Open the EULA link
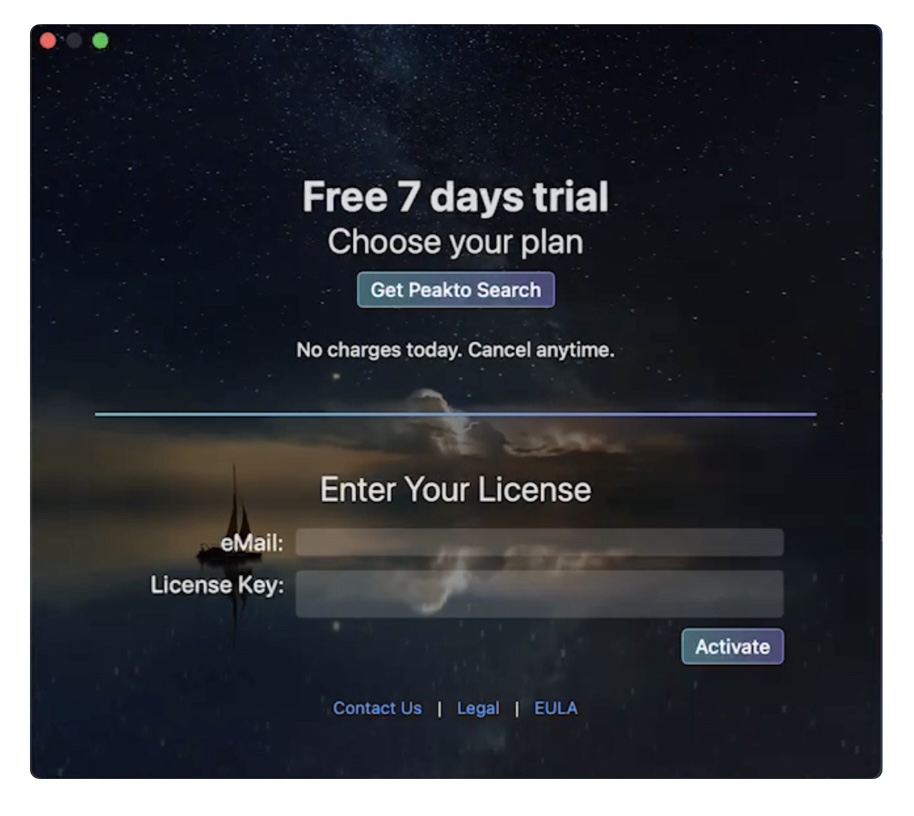The height and width of the screenshot is (816, 914). [556, 708]
